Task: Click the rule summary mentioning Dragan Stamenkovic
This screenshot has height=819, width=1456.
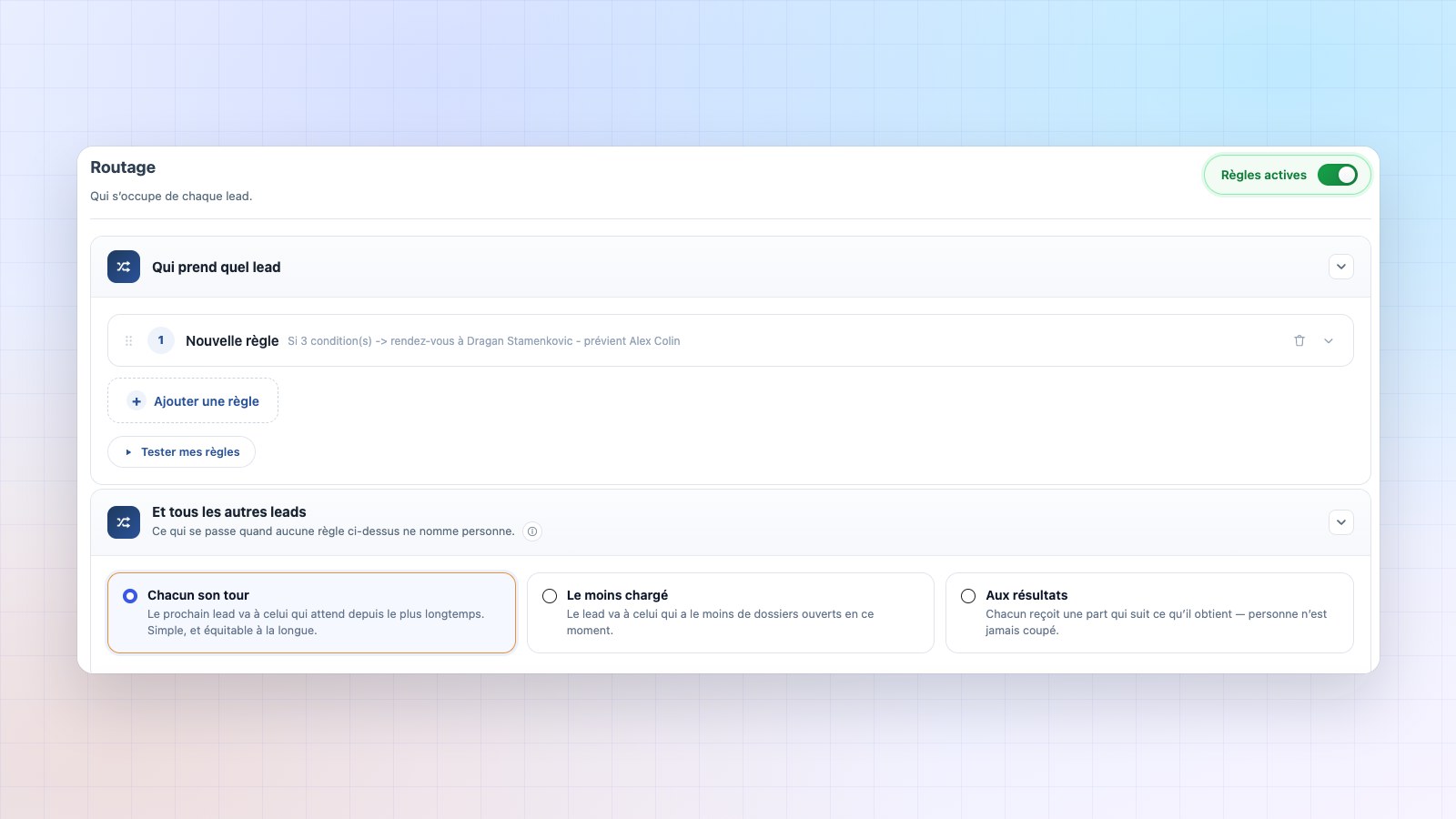Action: click(x=484, y=341)
